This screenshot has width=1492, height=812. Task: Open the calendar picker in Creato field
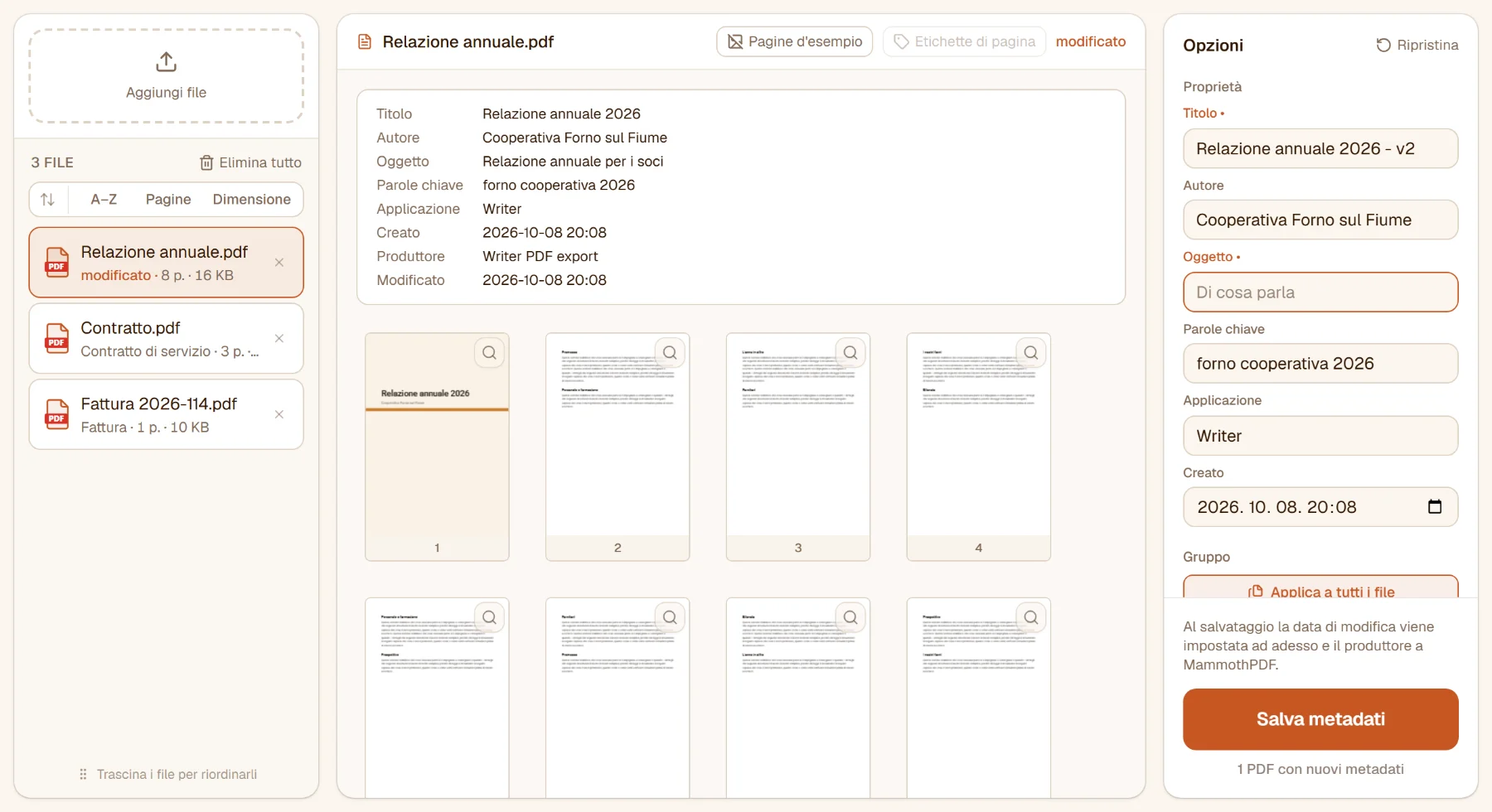point(1435,507)
